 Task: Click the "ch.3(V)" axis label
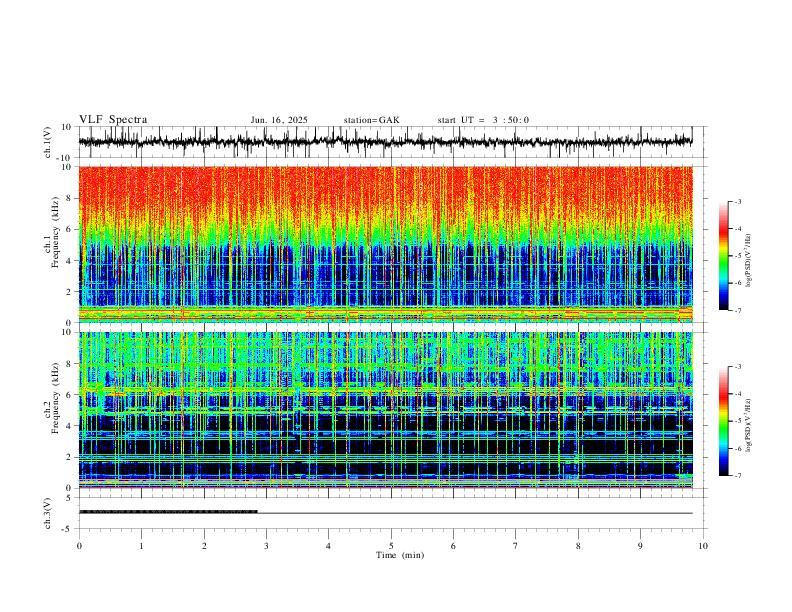point(48,514)
